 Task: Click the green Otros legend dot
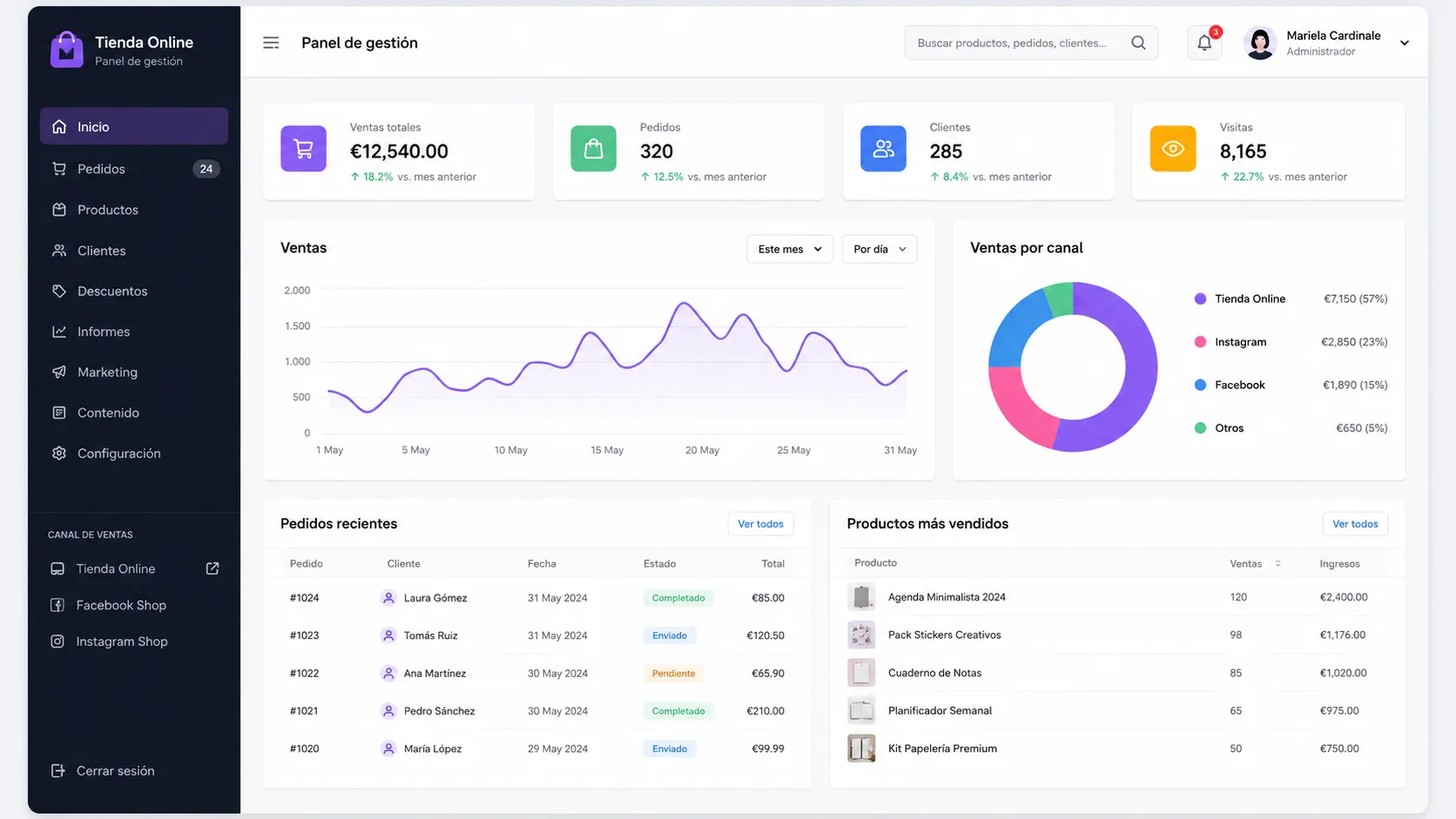[x=1200, y=428]
